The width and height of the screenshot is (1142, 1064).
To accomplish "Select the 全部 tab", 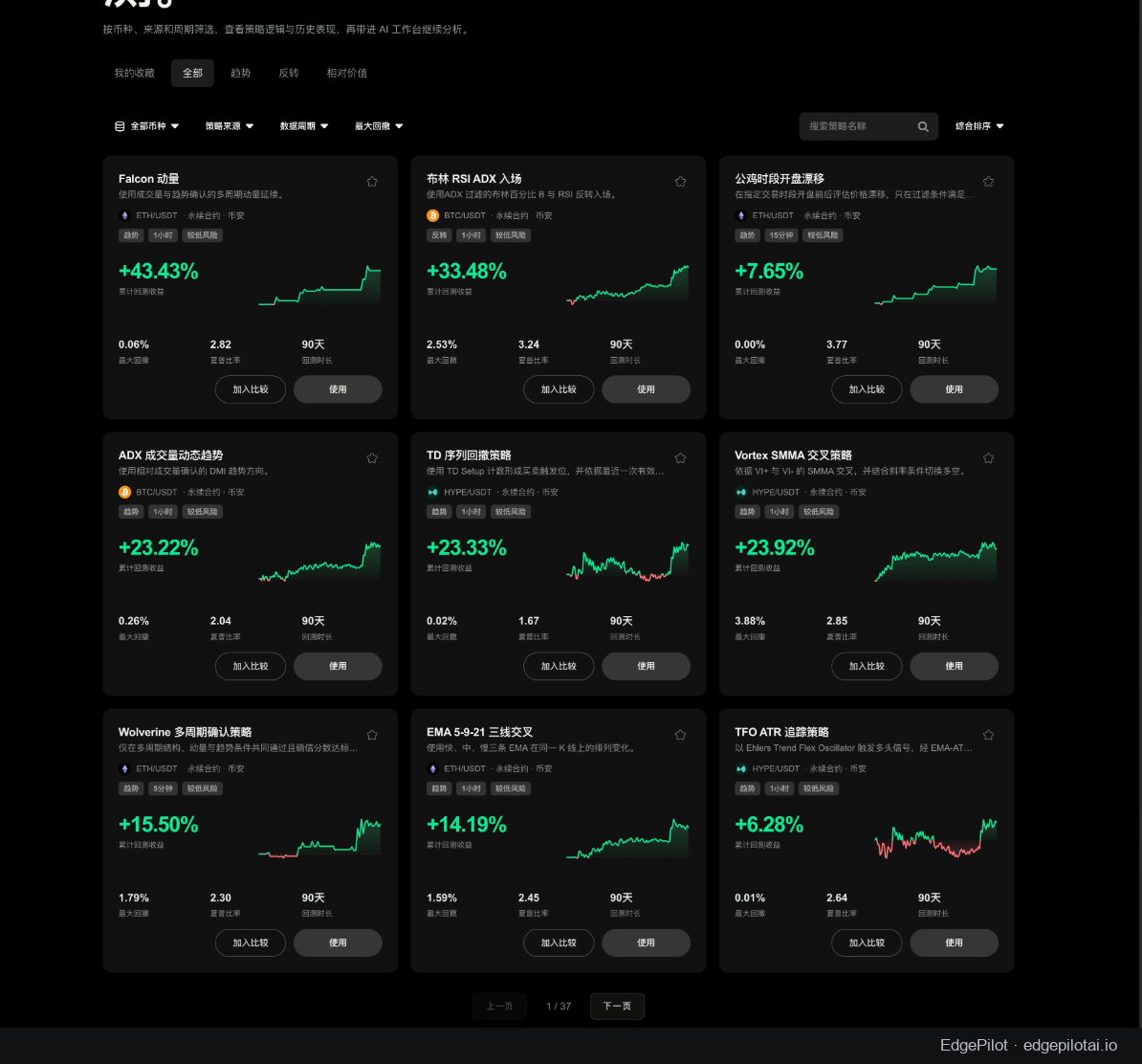I will (192, 73).
